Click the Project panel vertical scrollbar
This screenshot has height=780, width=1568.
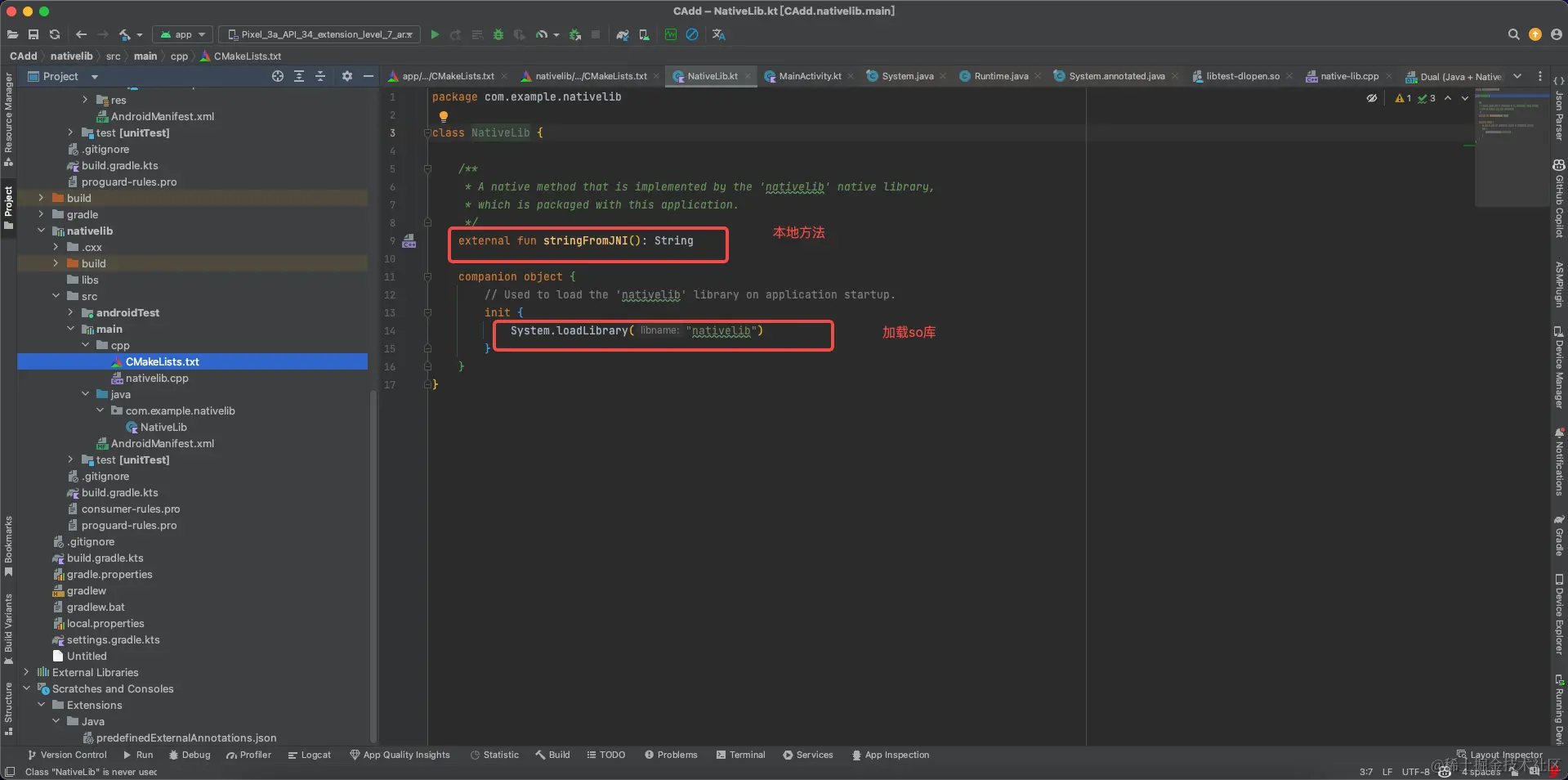(373, 564)
